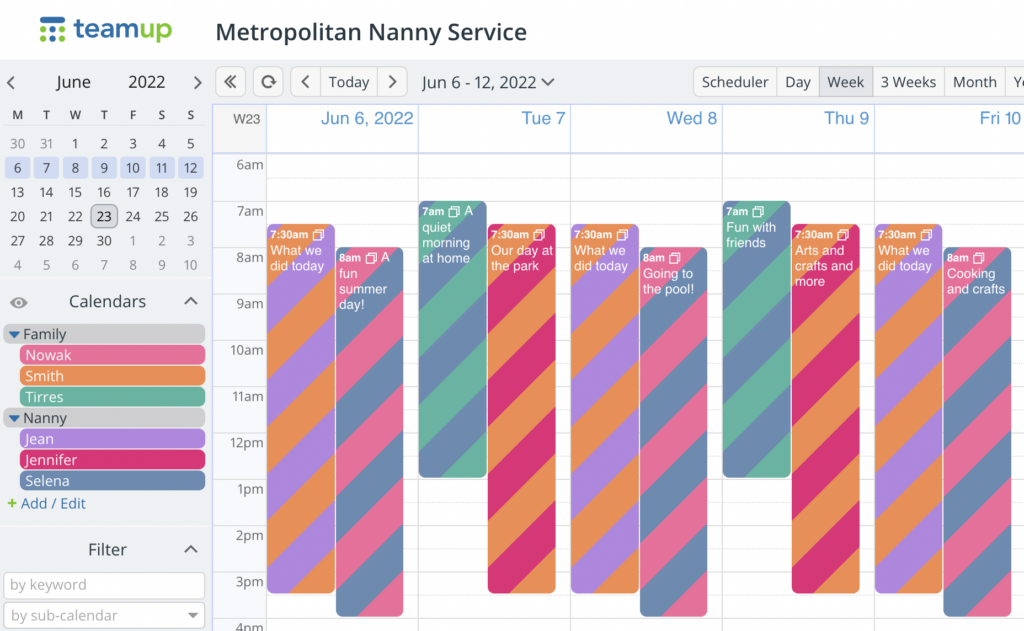The height and width of the screenshot is (631, 1024).
Task: Select June 15 in mini calendar
Action: 75,192
